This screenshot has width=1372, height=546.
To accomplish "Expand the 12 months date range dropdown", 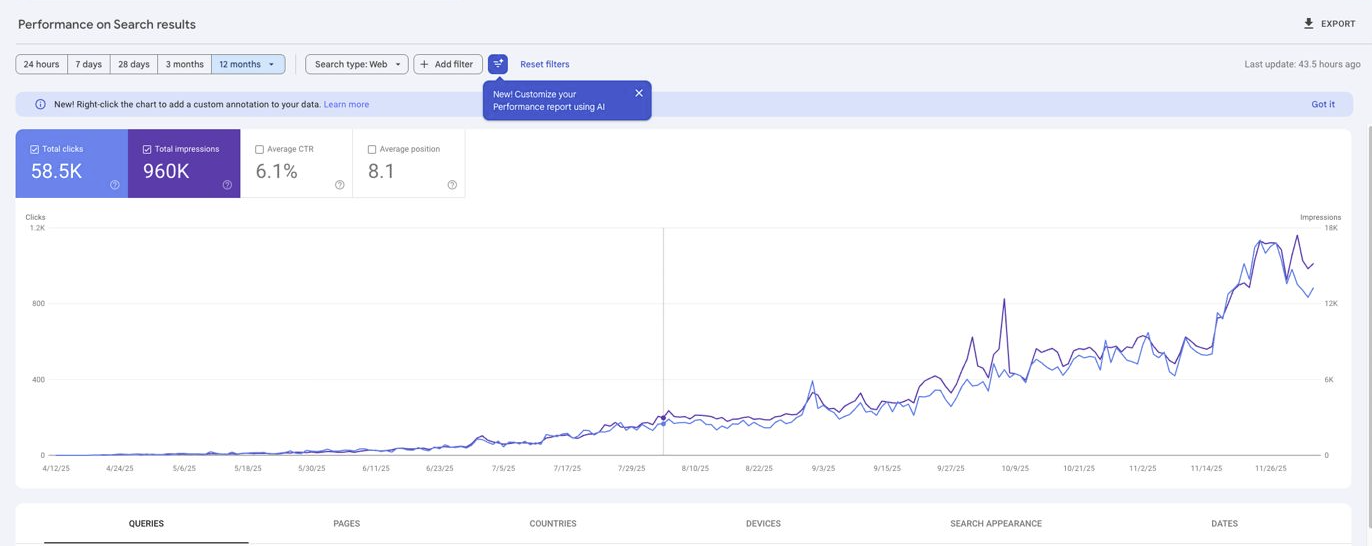I will coord(248,64).
